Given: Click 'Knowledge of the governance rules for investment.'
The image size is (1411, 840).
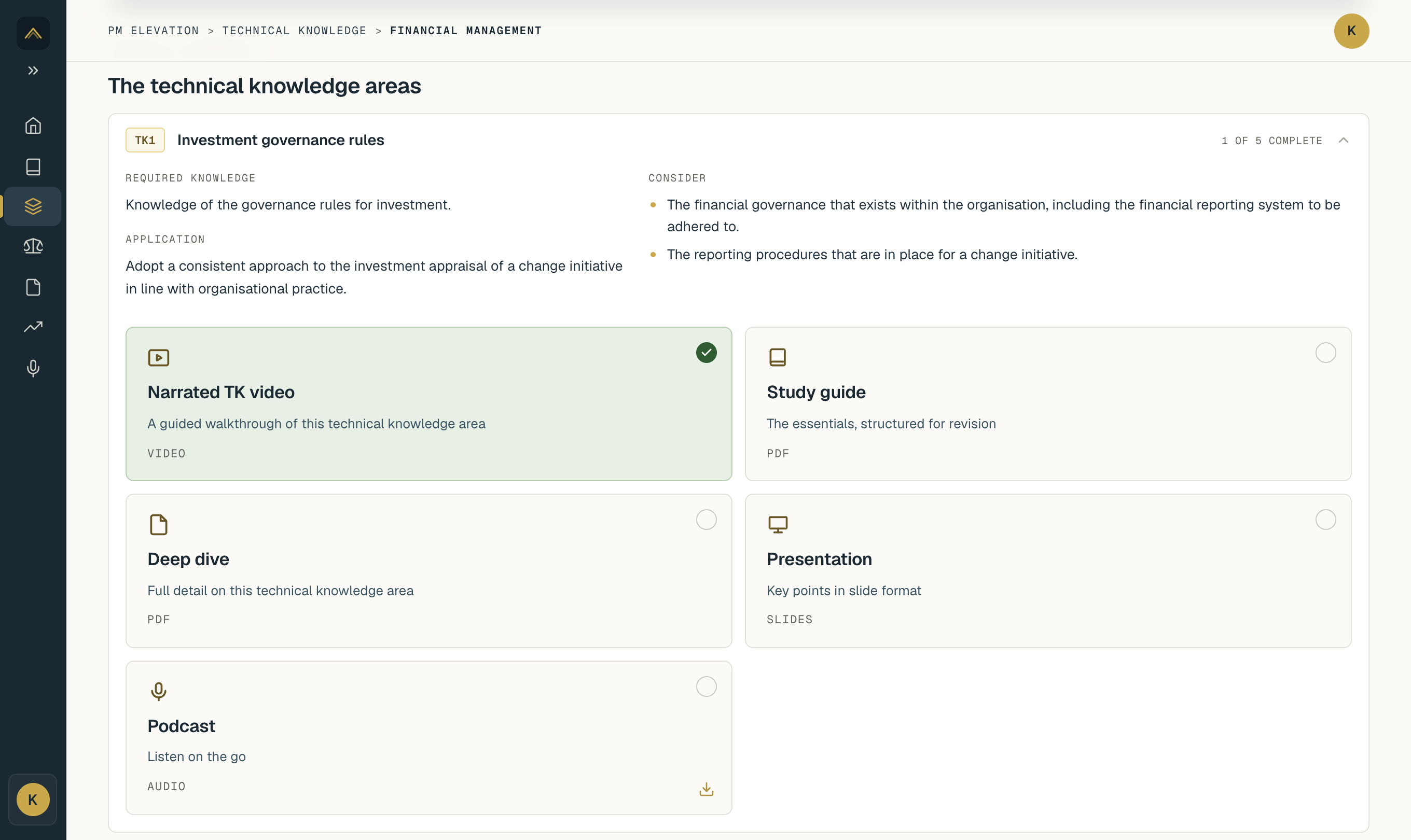Looking at the screenshot, I should tap(288, 204).
